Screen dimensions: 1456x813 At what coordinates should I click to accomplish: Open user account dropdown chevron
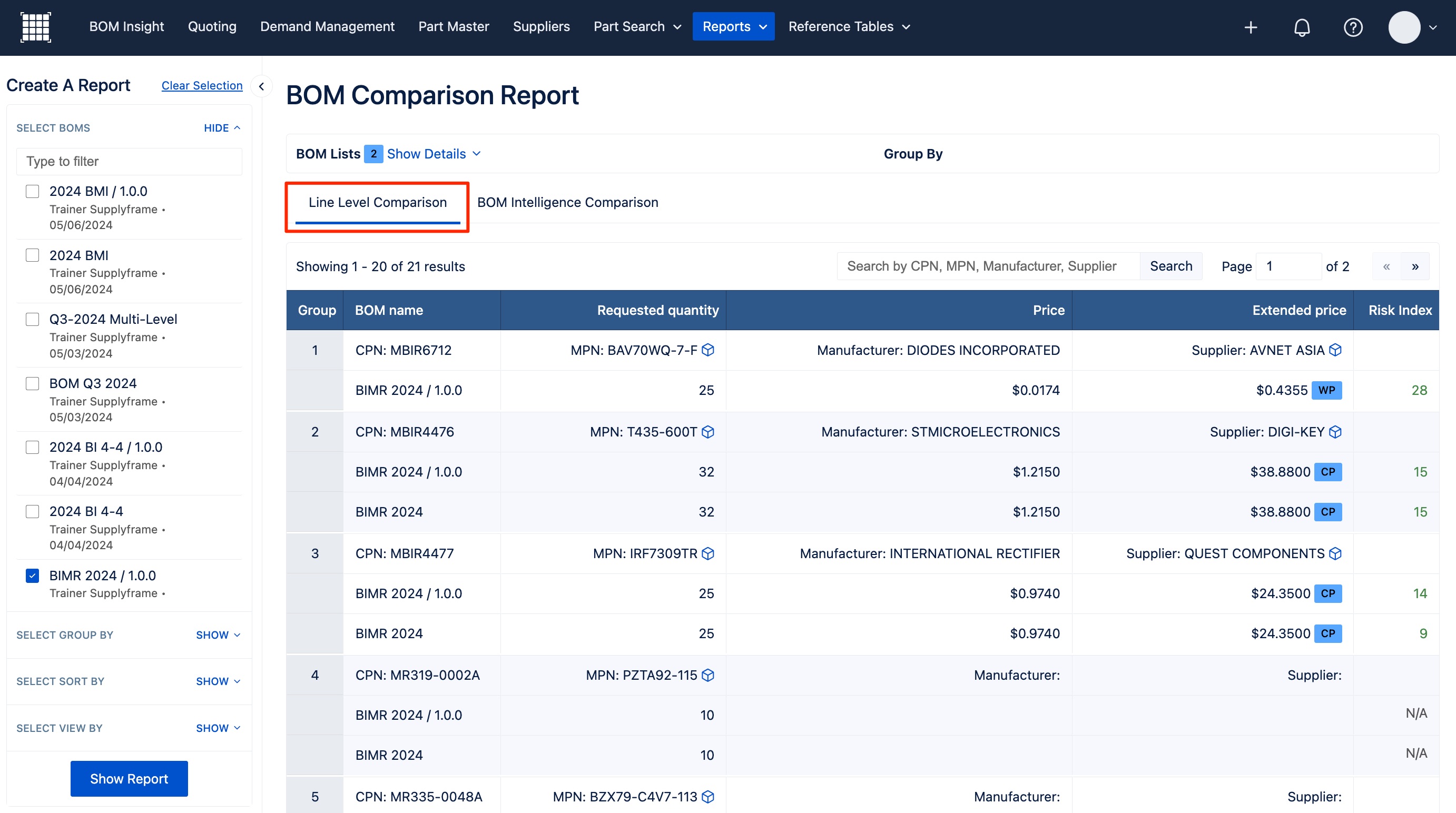pyautogui.click(x=1433, y=27)
